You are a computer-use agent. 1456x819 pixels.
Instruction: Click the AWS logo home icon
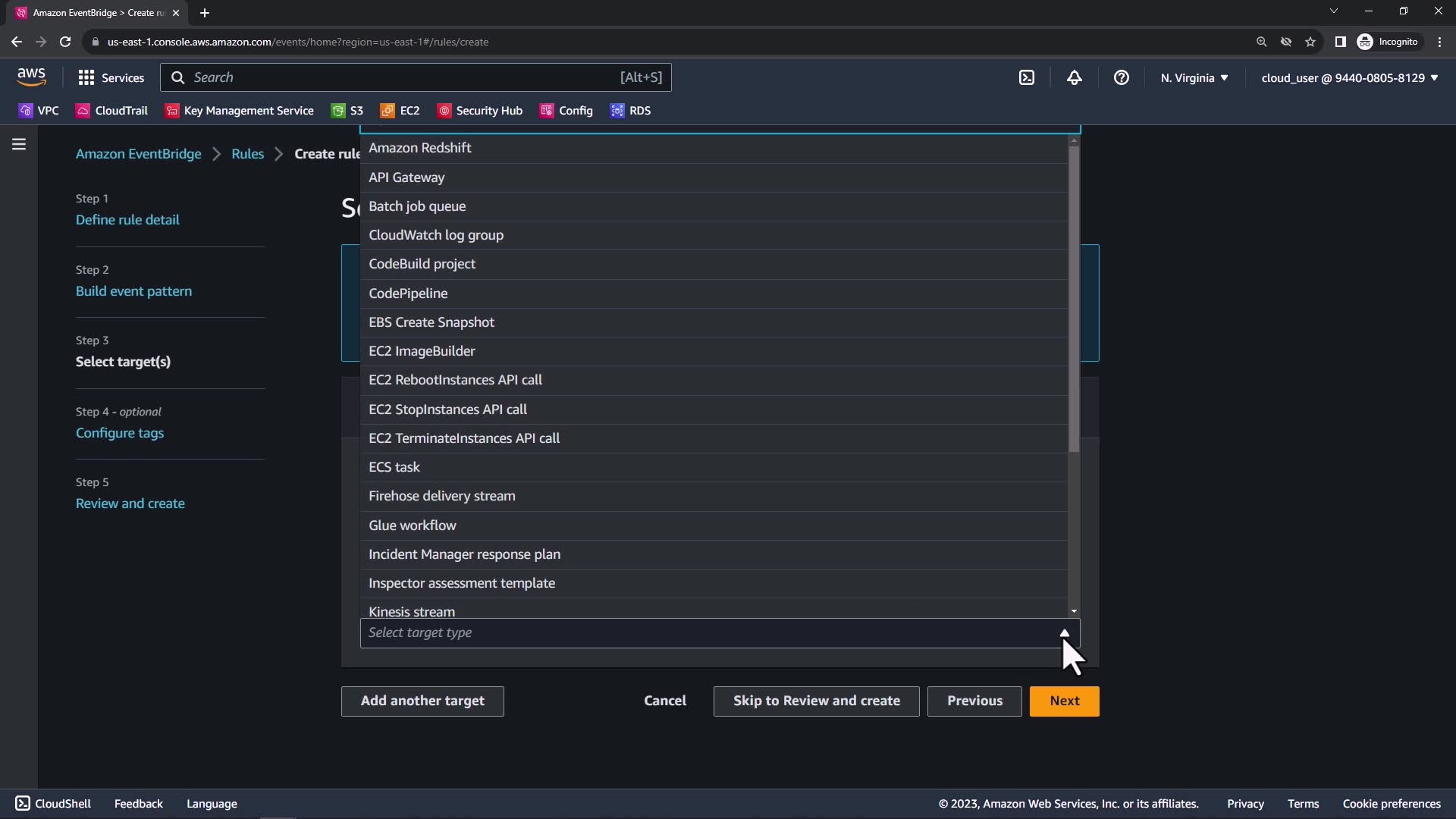pyautogui.click(x=31, y=77)
